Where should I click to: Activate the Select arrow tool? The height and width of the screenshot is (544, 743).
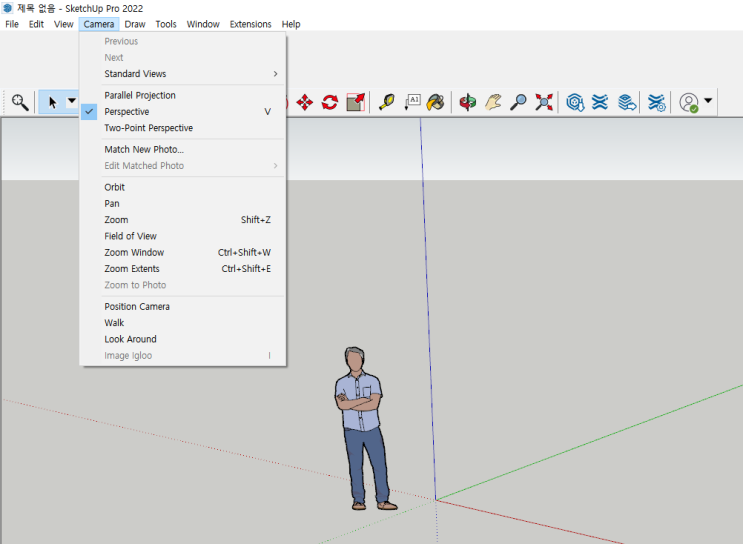pos(52,102)
